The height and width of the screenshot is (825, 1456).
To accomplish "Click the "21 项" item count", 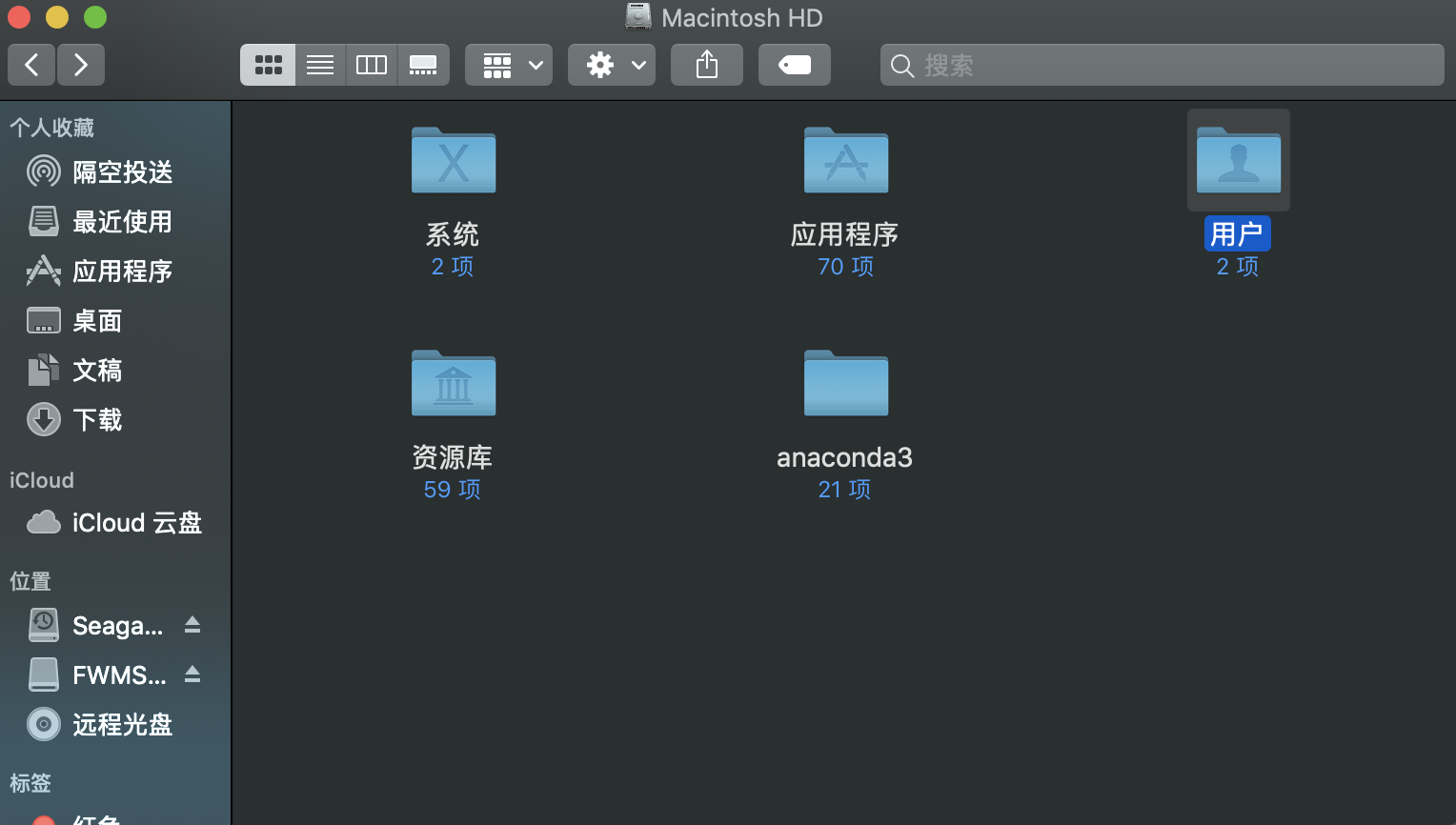I will click(844, 489).
